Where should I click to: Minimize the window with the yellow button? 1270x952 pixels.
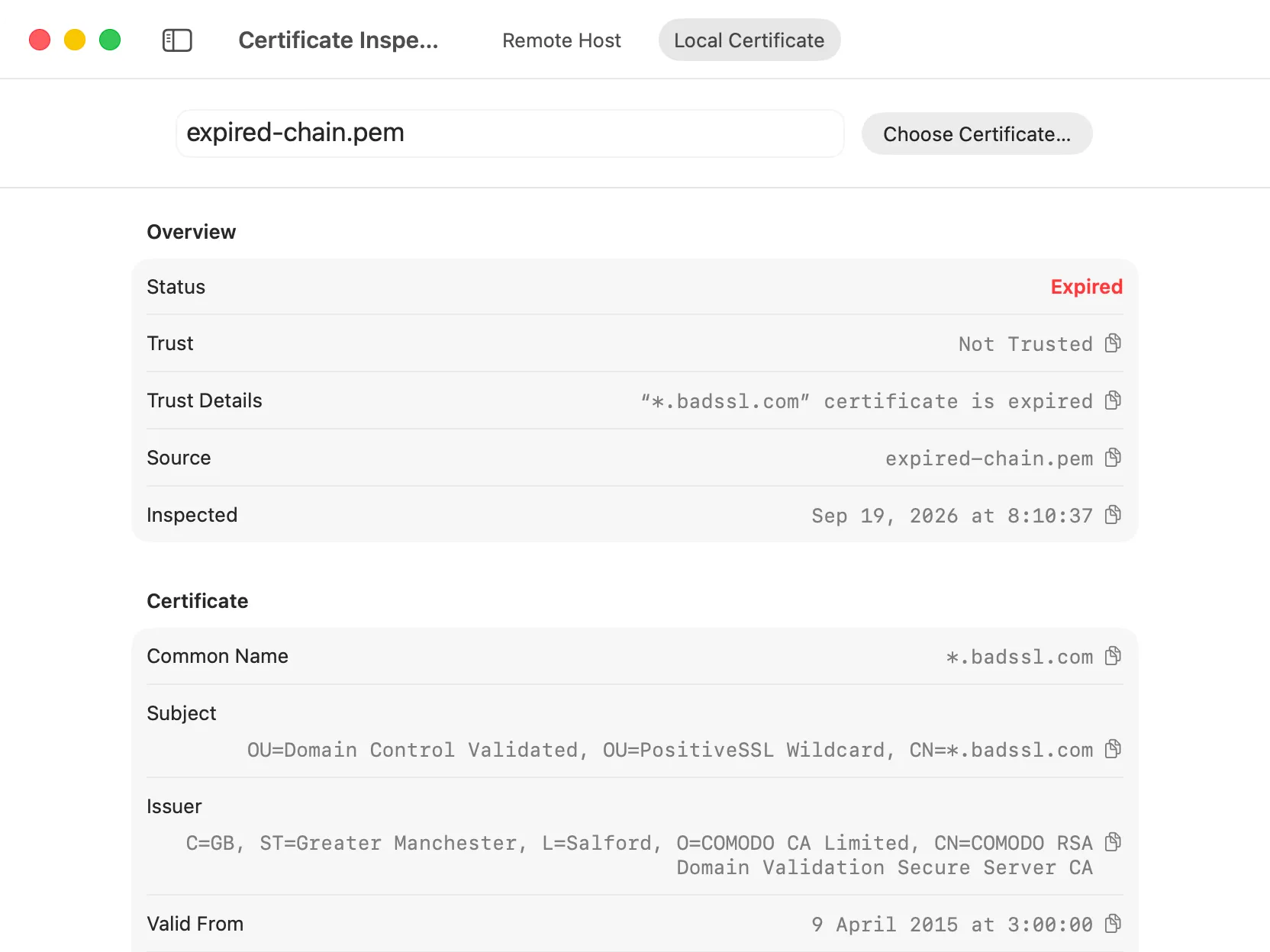[75, 40]
